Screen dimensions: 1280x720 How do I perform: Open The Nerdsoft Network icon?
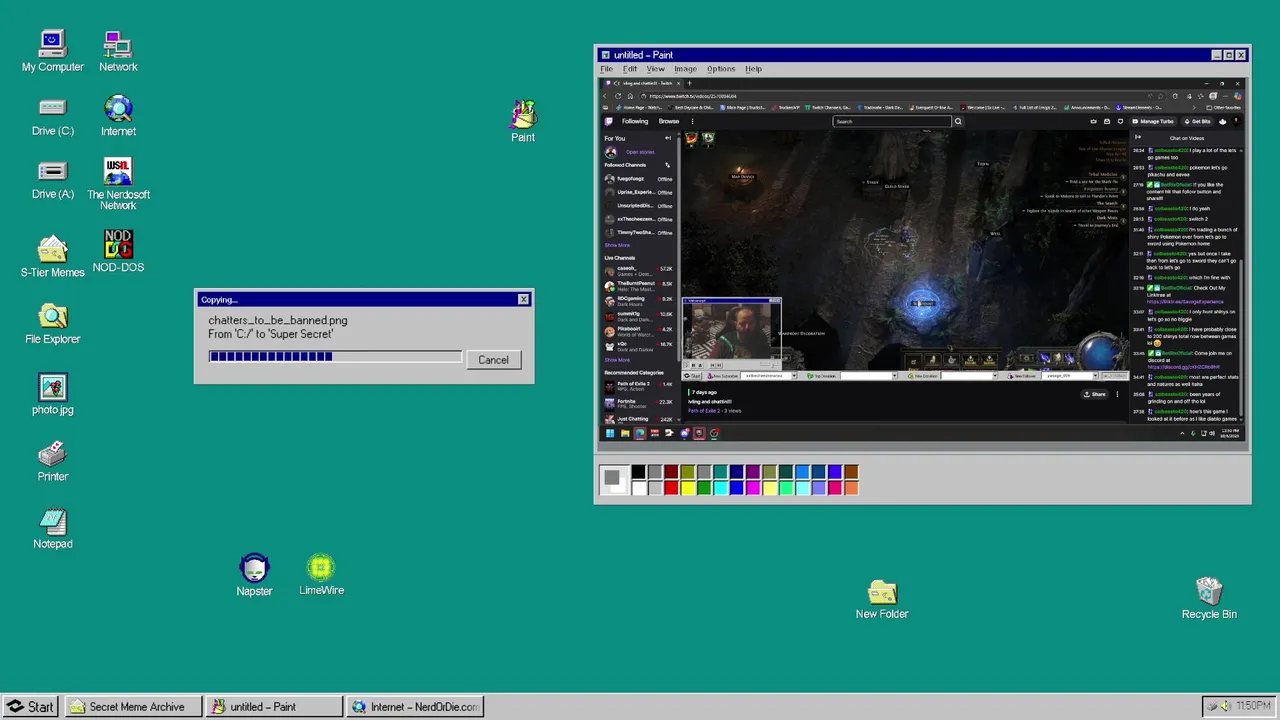click(118, 184)
